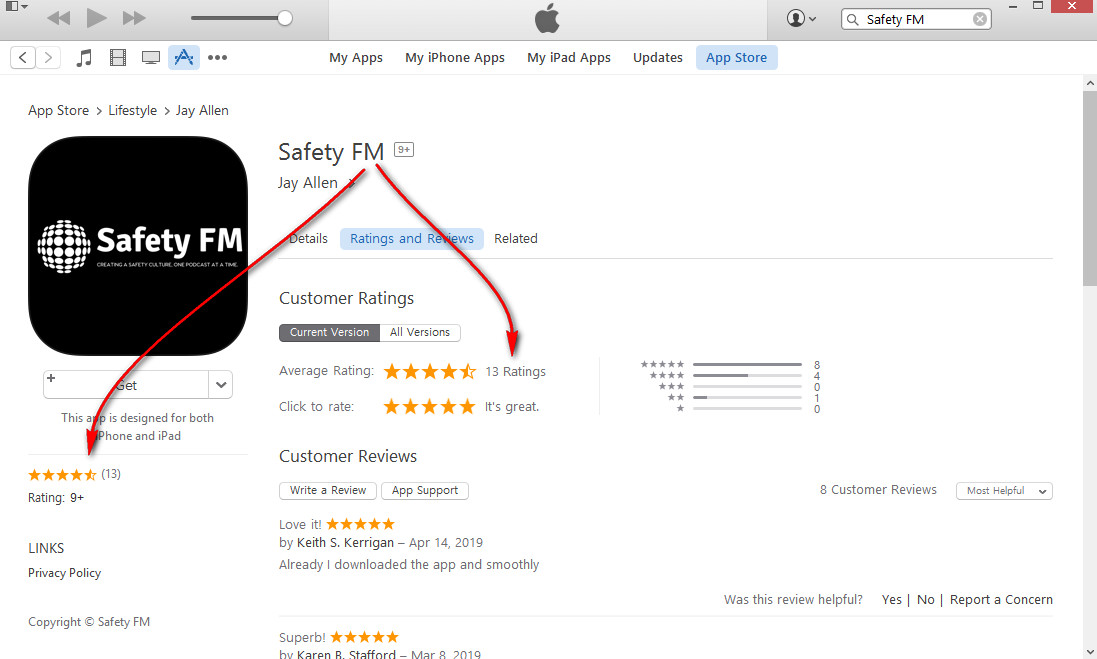The width and height of the screenshot is (1097, 659).
Task: Open the more media types ellipsis
Action: point(218,57)
